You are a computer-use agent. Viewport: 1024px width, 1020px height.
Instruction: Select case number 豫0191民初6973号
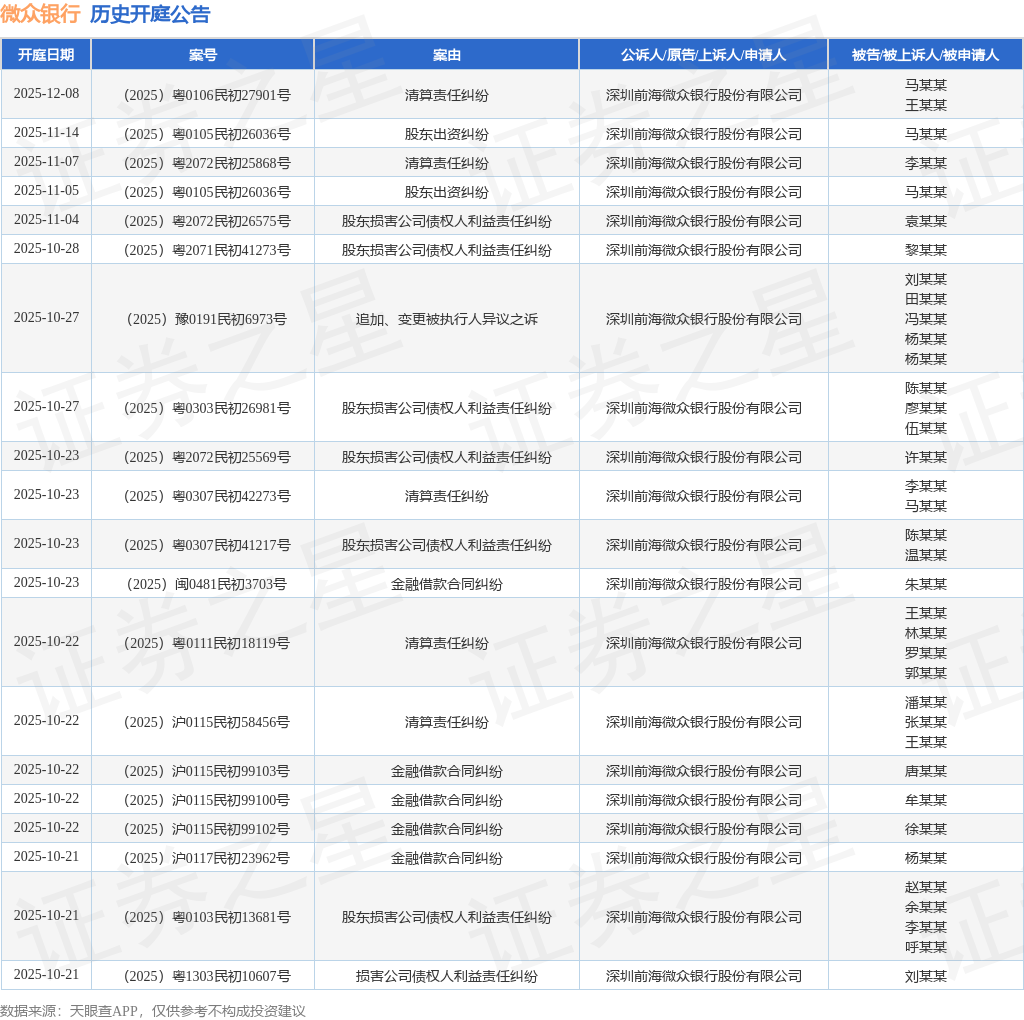[x=207, y=319]
